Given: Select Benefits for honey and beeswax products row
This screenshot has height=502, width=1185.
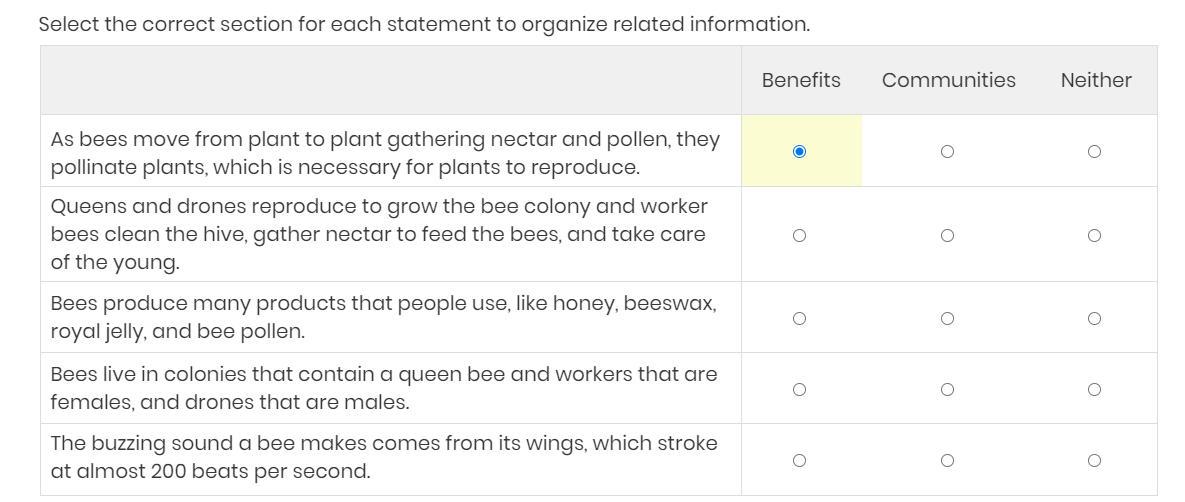Looking at the screenshot, I should pos(799,318).
